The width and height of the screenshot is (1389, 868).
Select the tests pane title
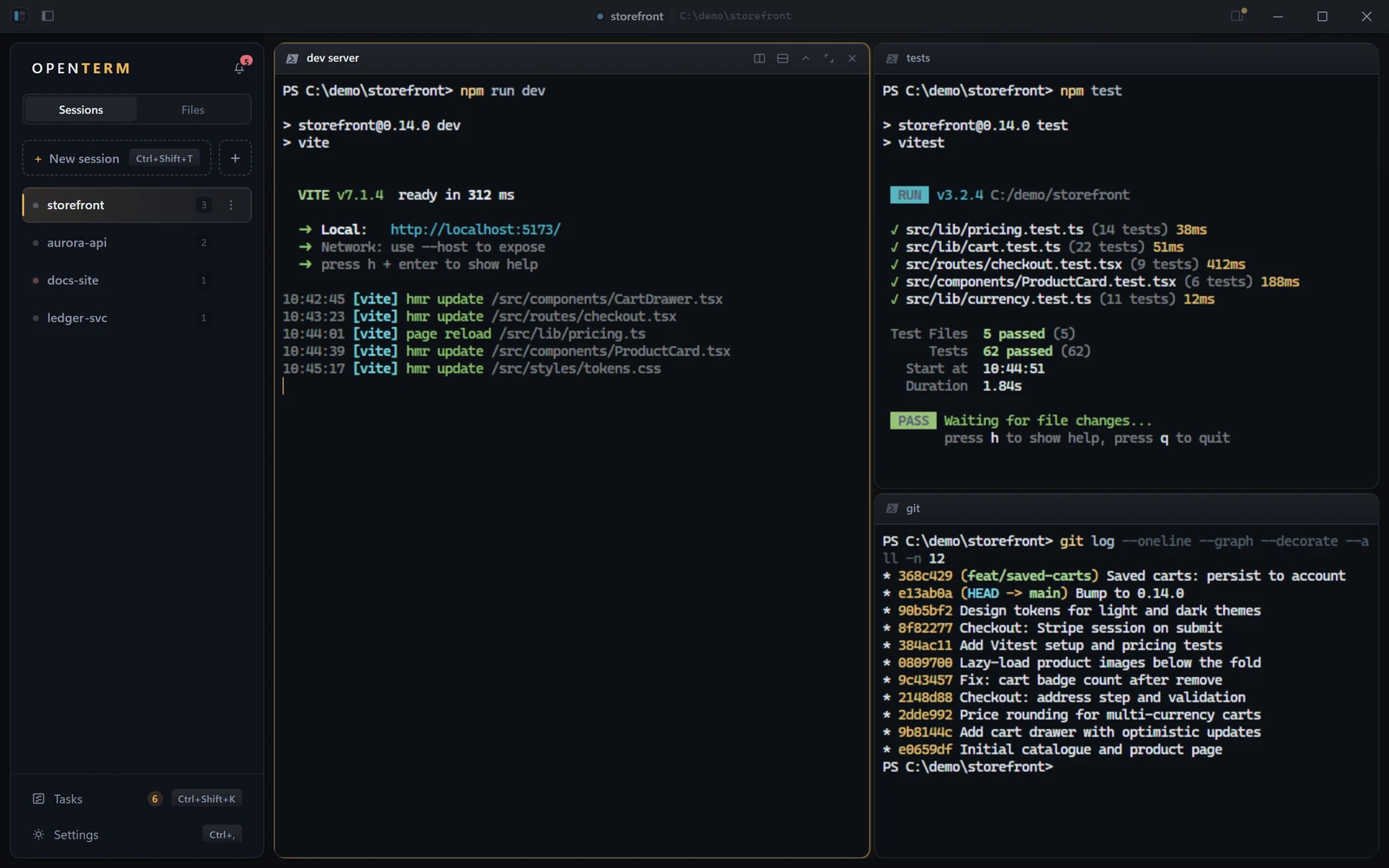tap(918, 58)
